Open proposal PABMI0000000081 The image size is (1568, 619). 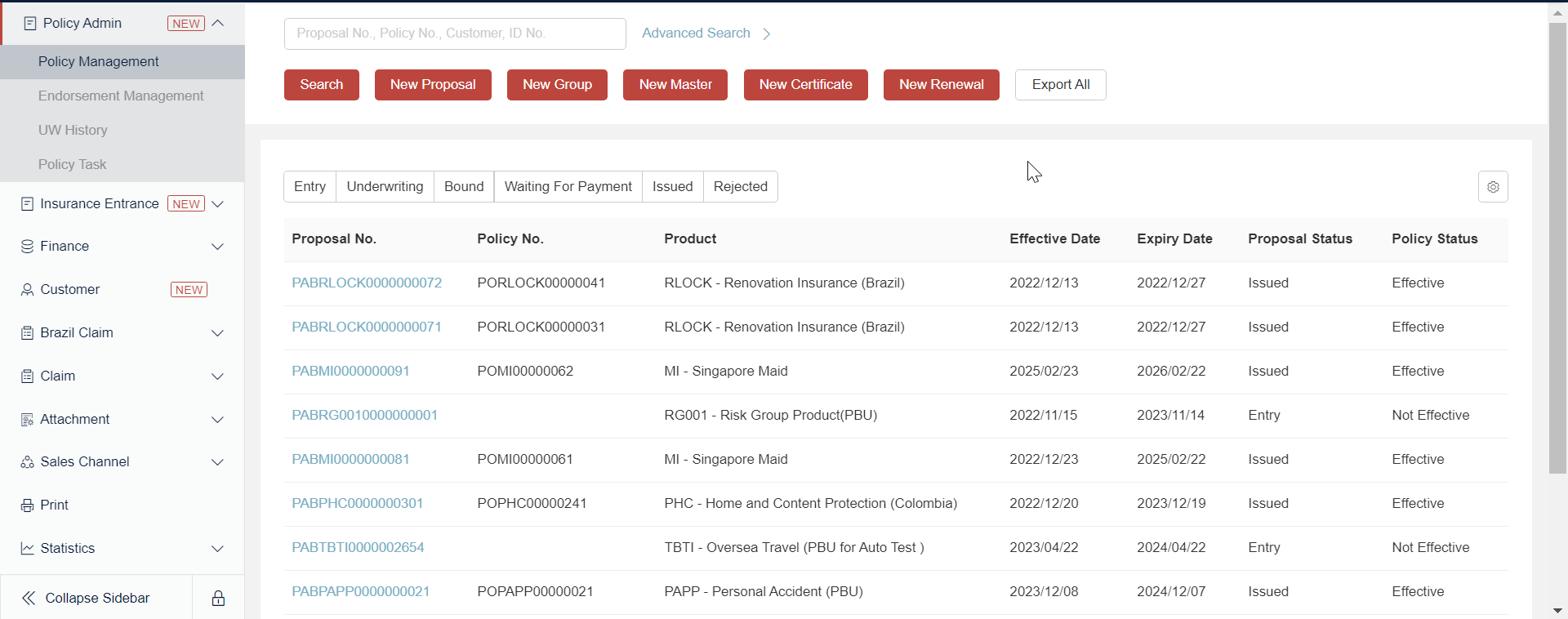tap(350, 459)
